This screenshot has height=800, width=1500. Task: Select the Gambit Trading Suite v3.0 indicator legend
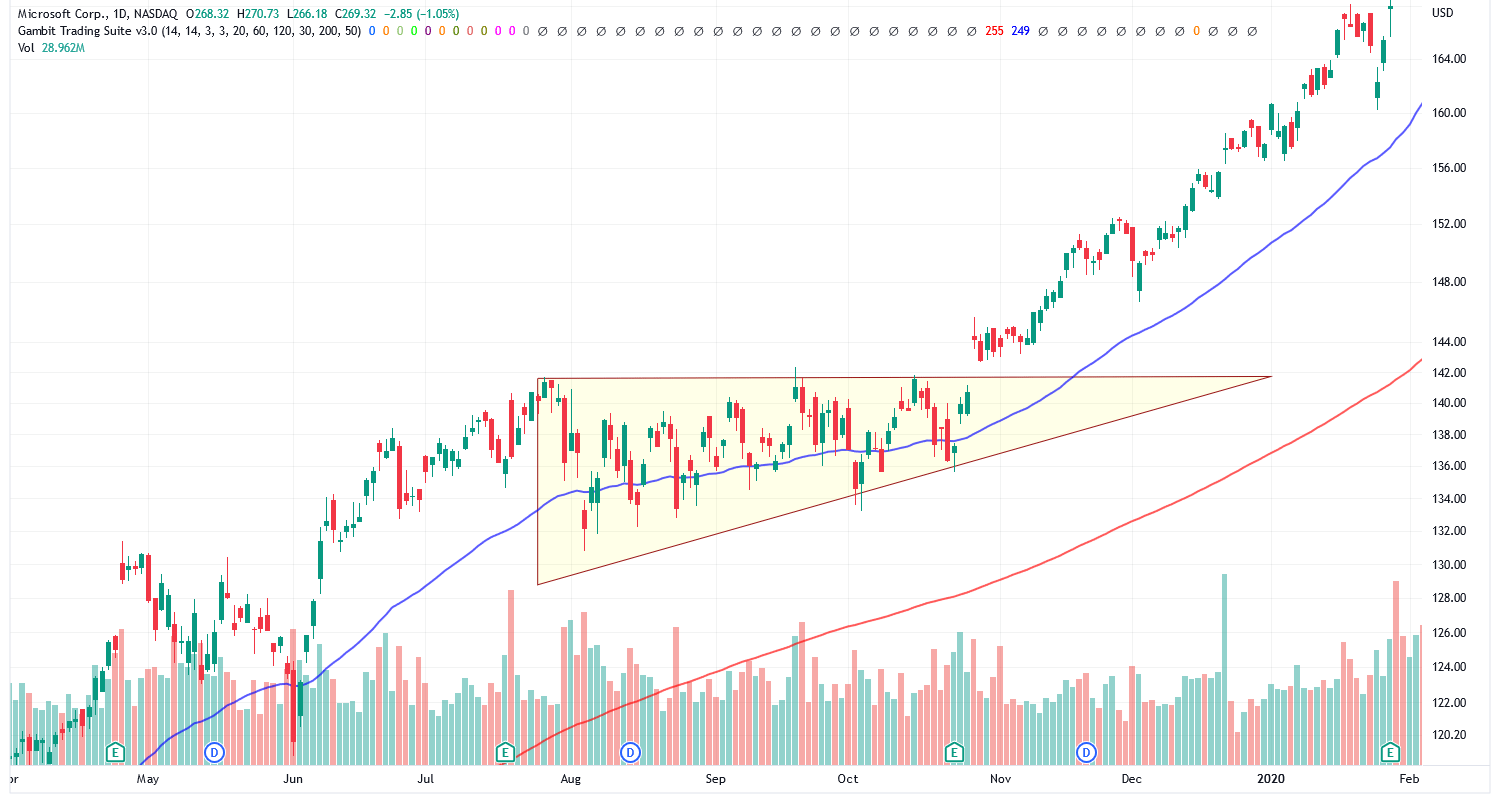[x=189, y=31]
